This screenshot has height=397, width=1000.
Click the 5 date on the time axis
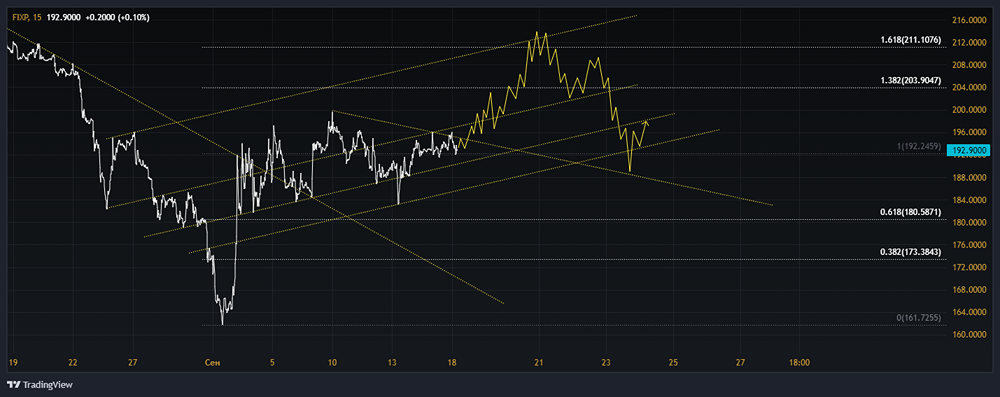pos(272,363)
